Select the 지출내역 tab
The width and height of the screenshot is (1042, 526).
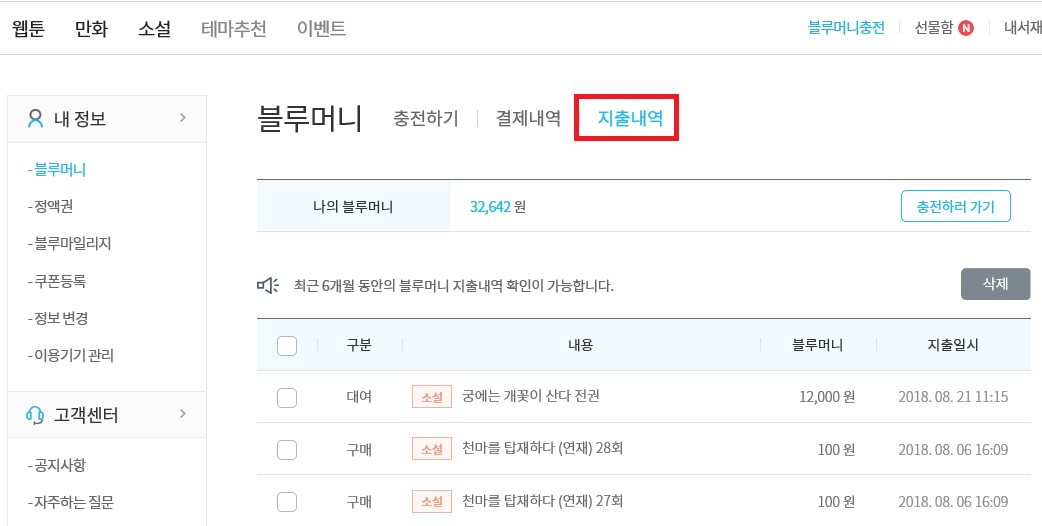[630, 118]
